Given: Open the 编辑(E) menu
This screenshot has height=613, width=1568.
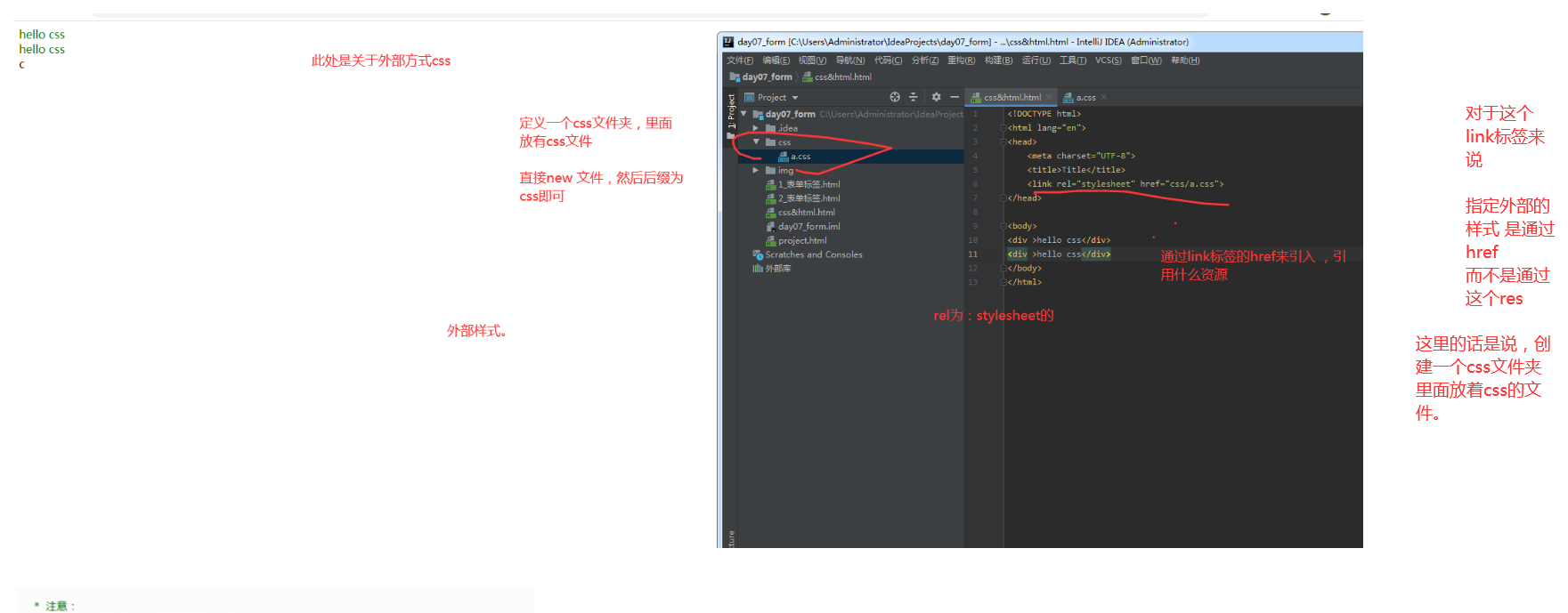Looking at the screenshot, I should pos(776,60).
